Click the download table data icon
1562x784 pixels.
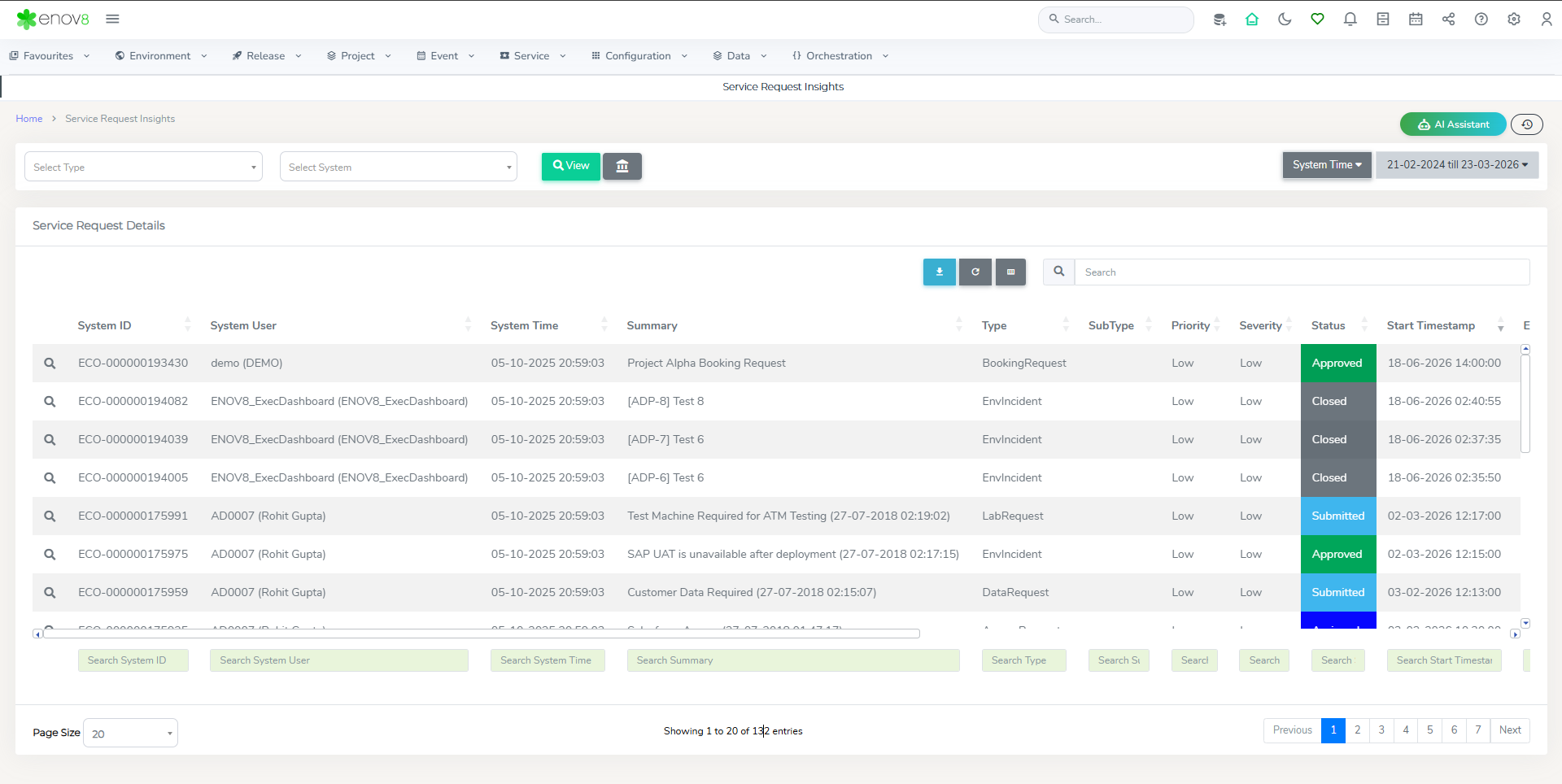tap(939, 272)
